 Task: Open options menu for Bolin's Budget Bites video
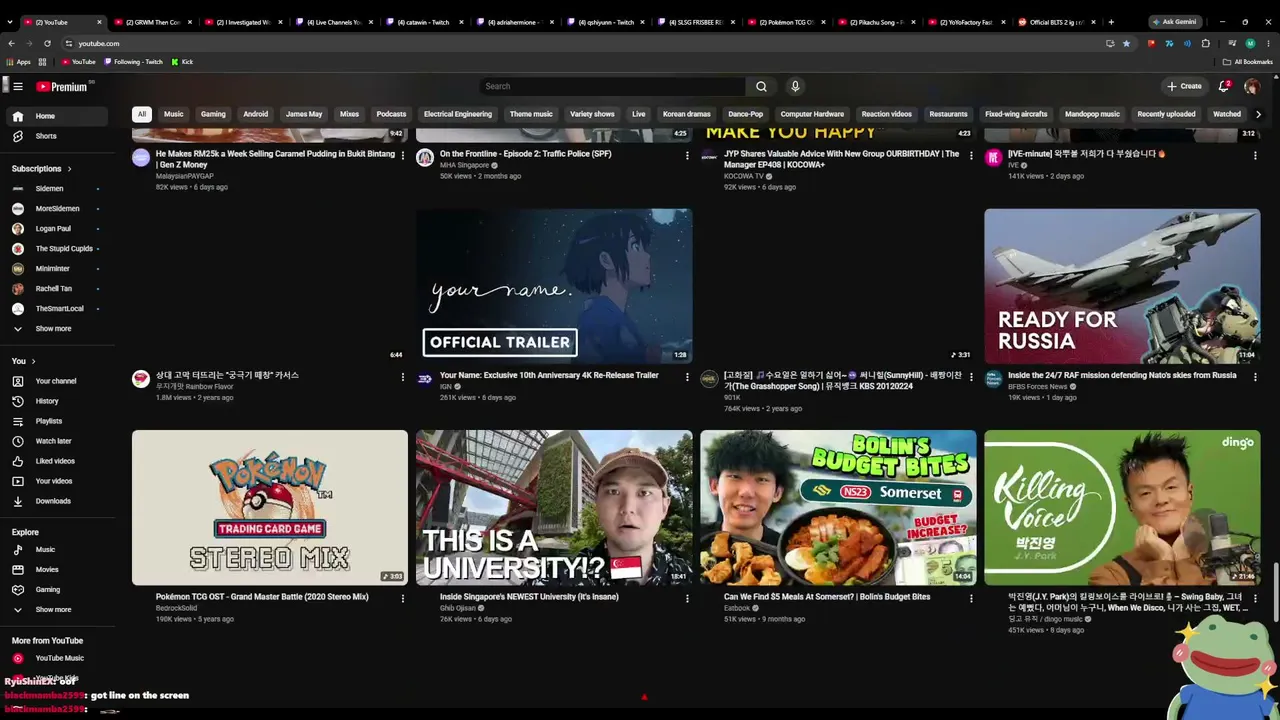click(x=971, y=598)
